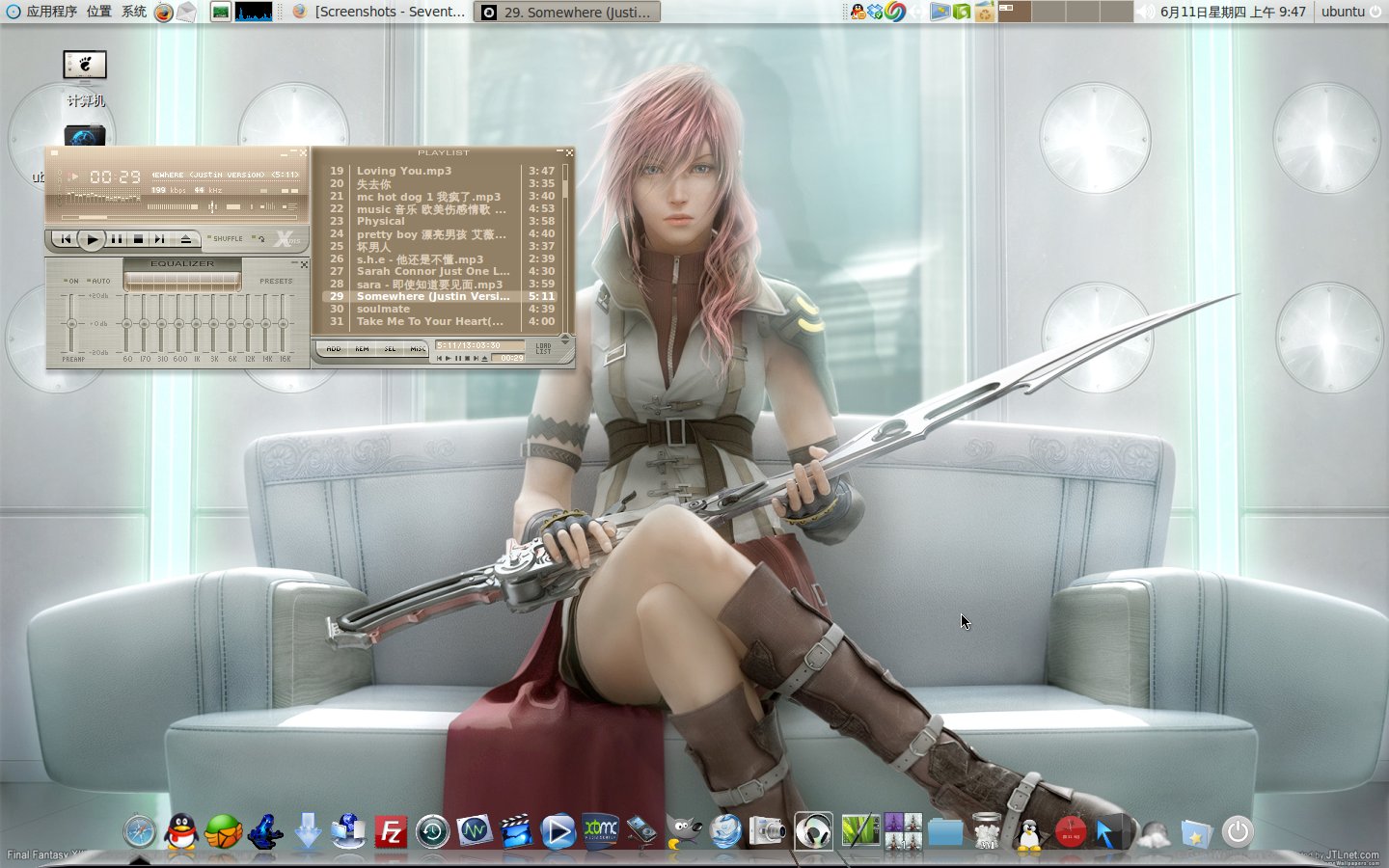1389x868 pixels.
Task: Click workspace switcher first desktop
Action: (1013, 12)
